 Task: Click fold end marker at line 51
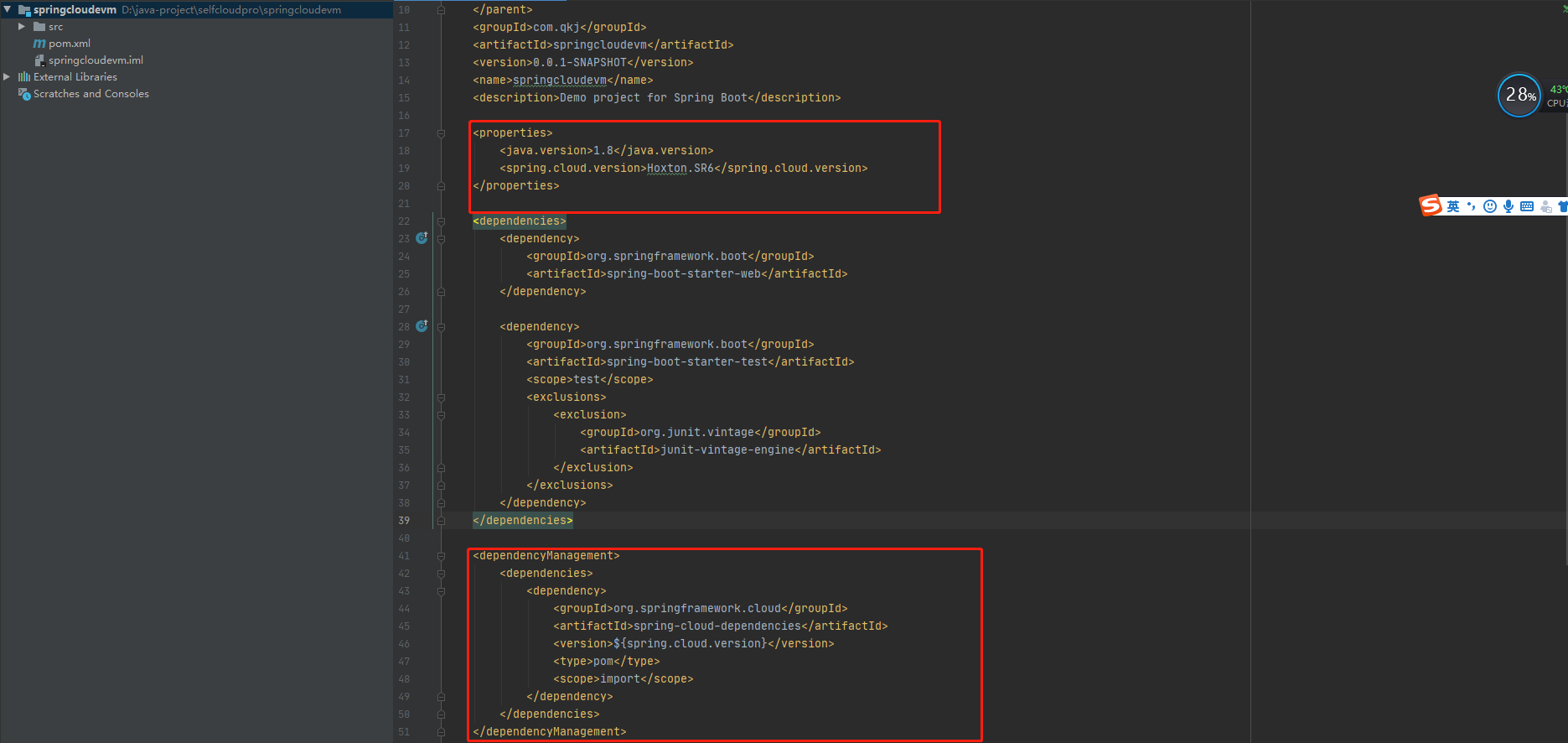[441, 732]
